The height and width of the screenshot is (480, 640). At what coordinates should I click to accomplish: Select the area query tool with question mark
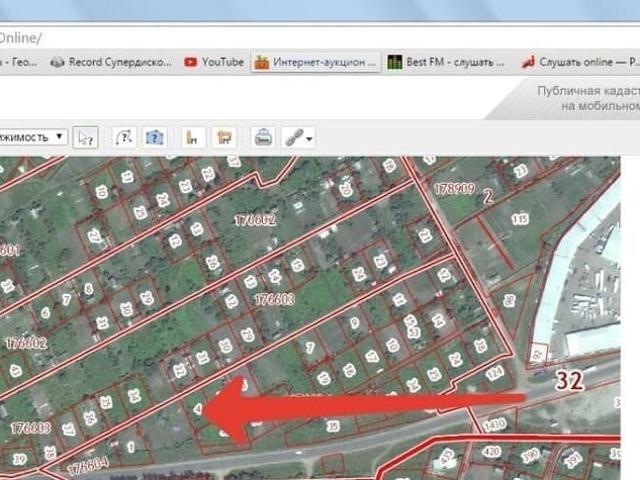click(x=155, y=138)
